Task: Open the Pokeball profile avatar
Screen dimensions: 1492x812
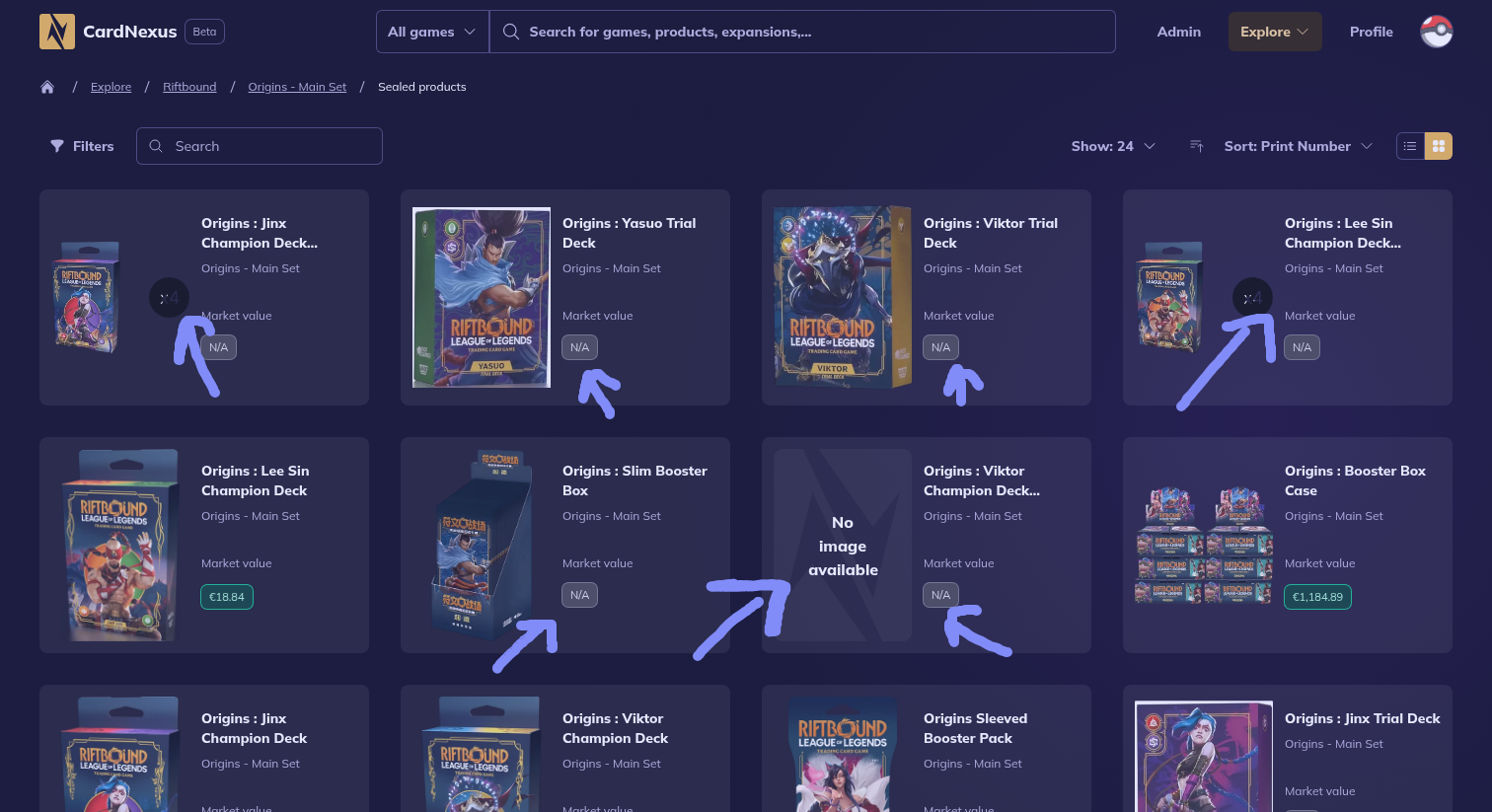Action: pyautogui.click(x=1436, y=32)
